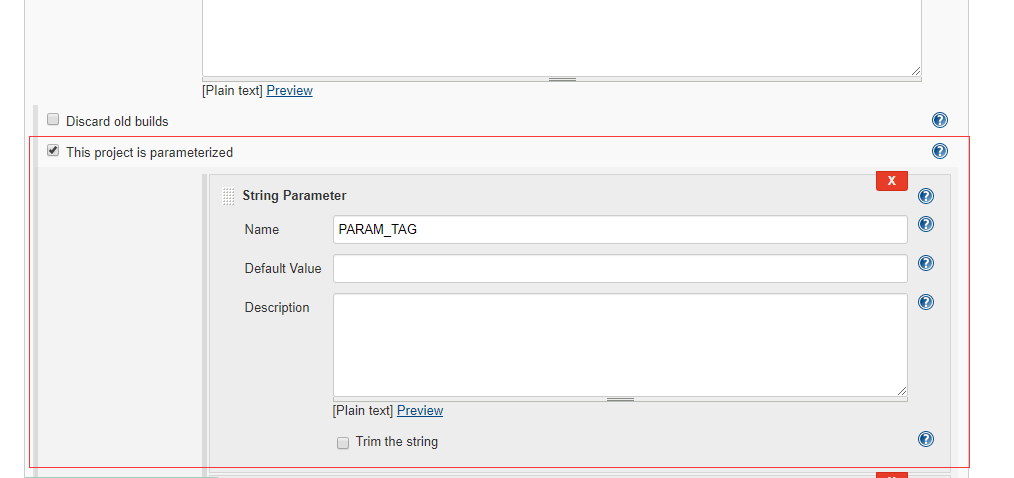The height and width of the screenshot is (478, 1014).
Task: Tick the Trim the string checkbox
Action: tap(343, 442)
